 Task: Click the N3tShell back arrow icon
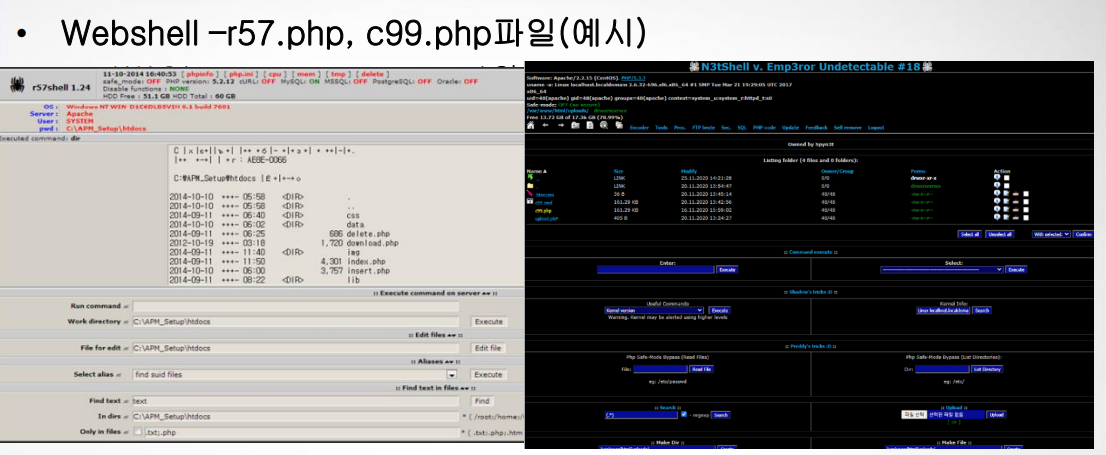click(x=545, y=126)
